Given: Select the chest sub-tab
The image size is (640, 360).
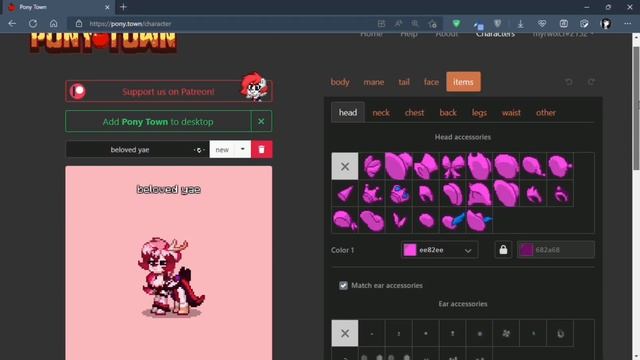Looking at the screenshot, I should pyautogui.click(x=414, y=112).
